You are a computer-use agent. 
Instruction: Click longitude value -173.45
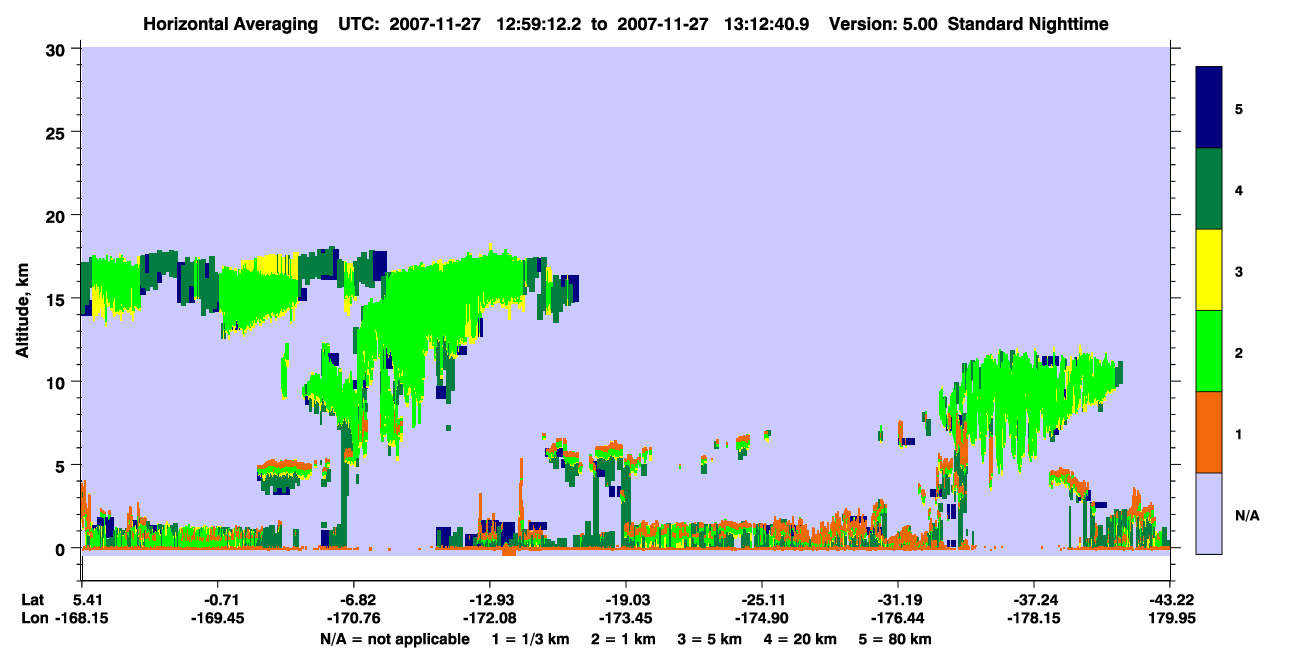coord(626,618)
